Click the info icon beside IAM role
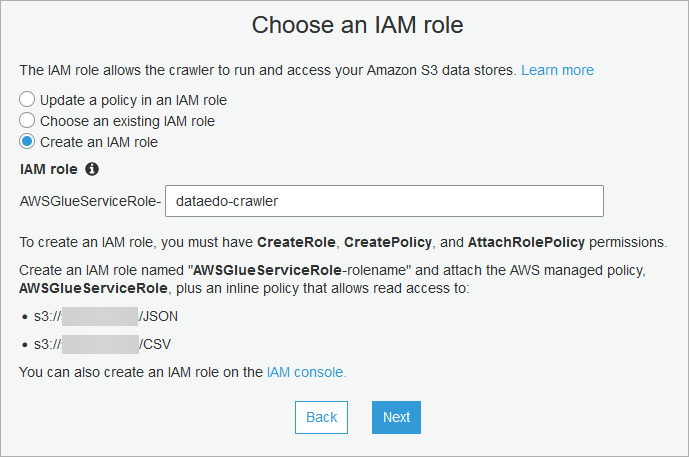 coord(92,169)
